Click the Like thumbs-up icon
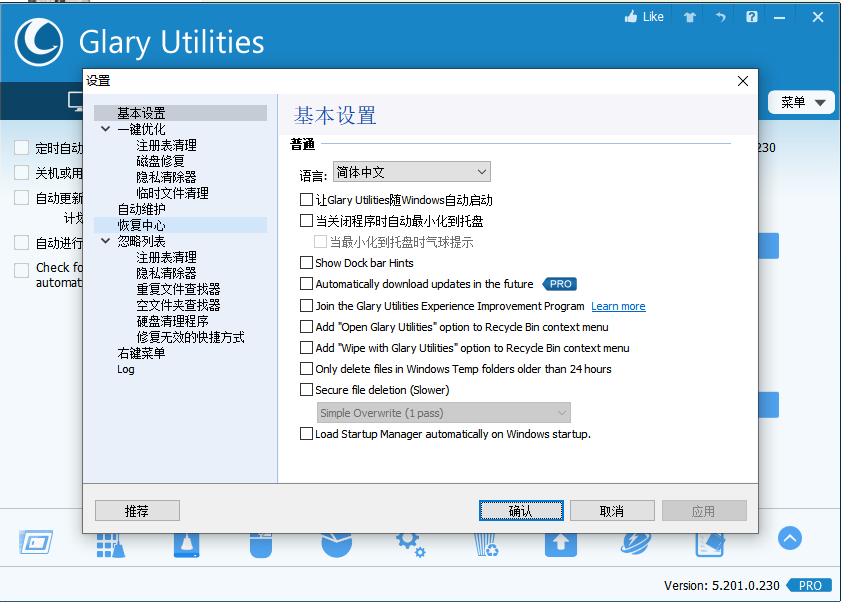841x602 pixels. 631,17
